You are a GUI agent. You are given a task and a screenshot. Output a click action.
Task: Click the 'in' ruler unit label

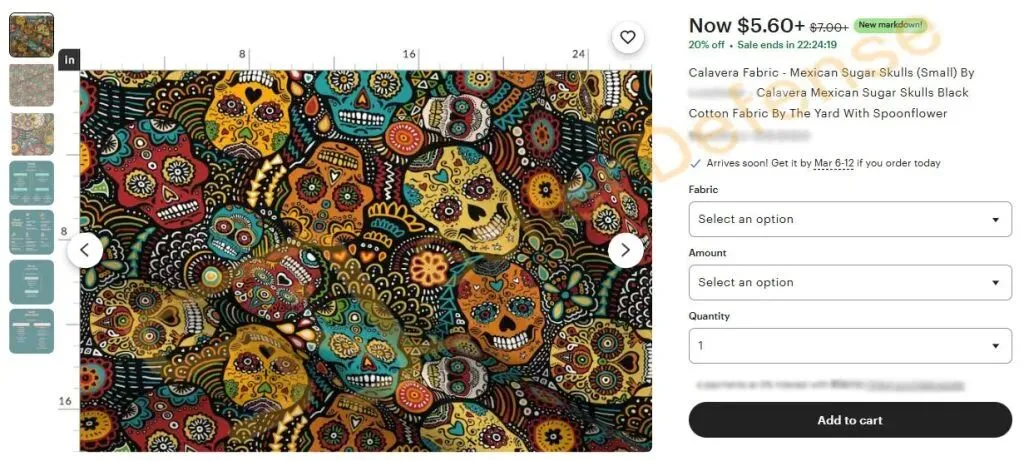coord(70,60)
